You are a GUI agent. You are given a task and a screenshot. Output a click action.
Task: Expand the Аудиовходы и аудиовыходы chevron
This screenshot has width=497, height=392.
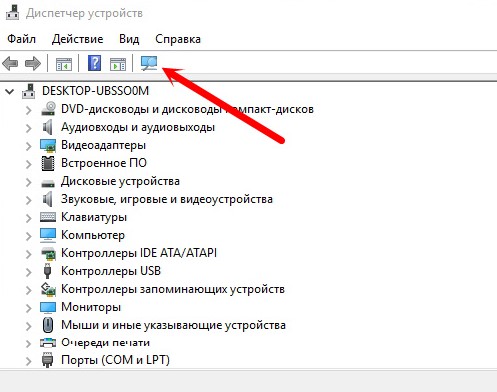(29, 128)
